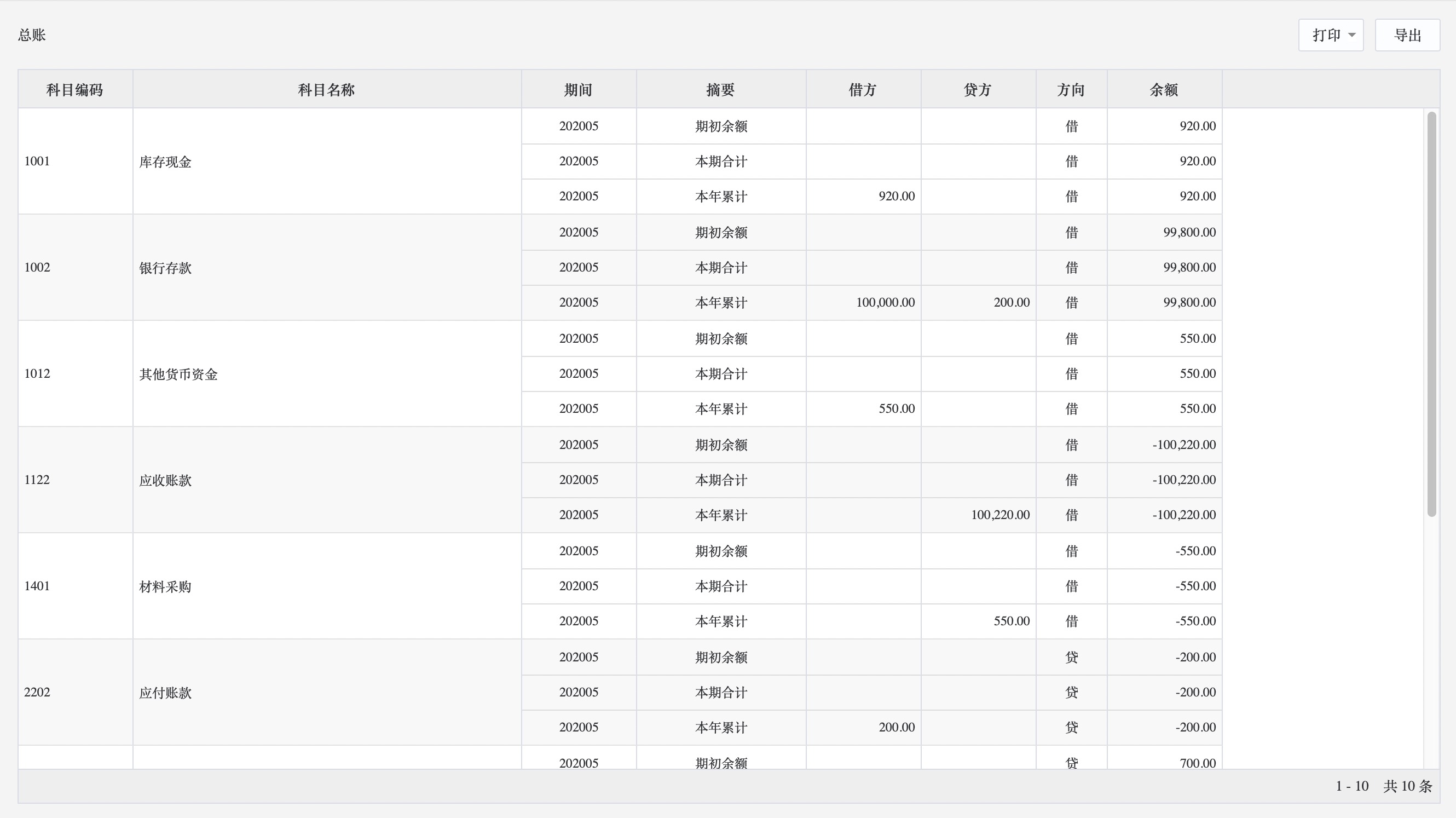Click the 科目编码 column header
This screenshot has width=1456, height=818.
74,89
